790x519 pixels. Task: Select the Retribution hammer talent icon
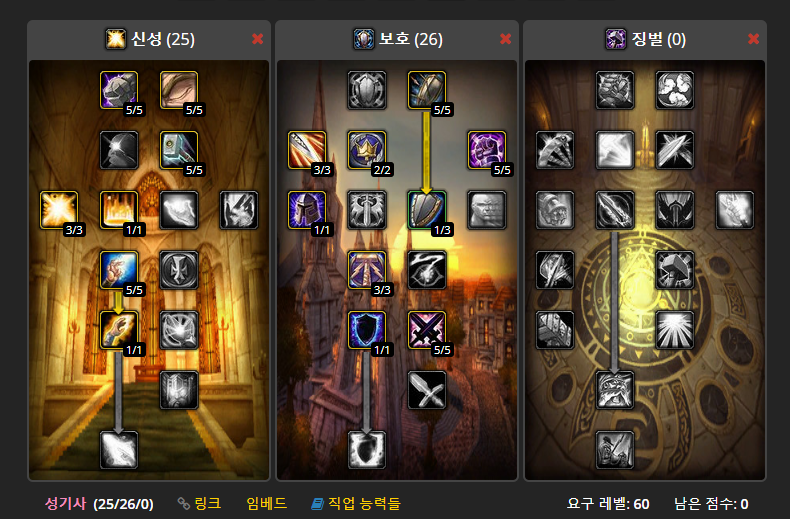(x=675, y=270)
